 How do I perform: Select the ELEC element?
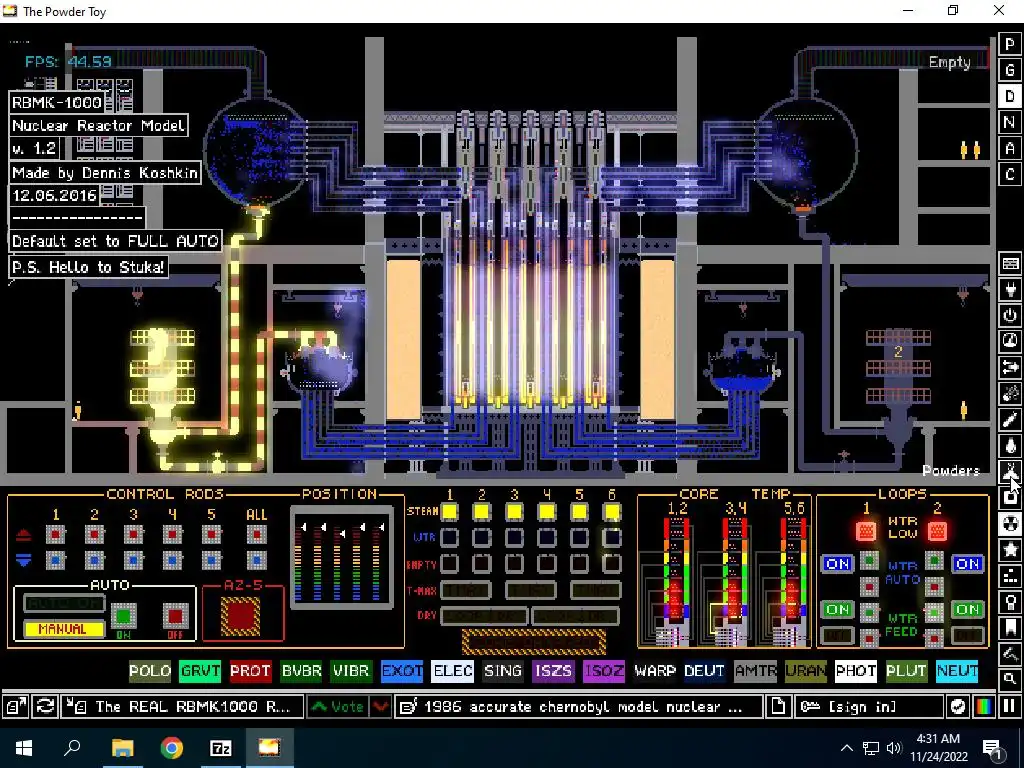(453, 671)
